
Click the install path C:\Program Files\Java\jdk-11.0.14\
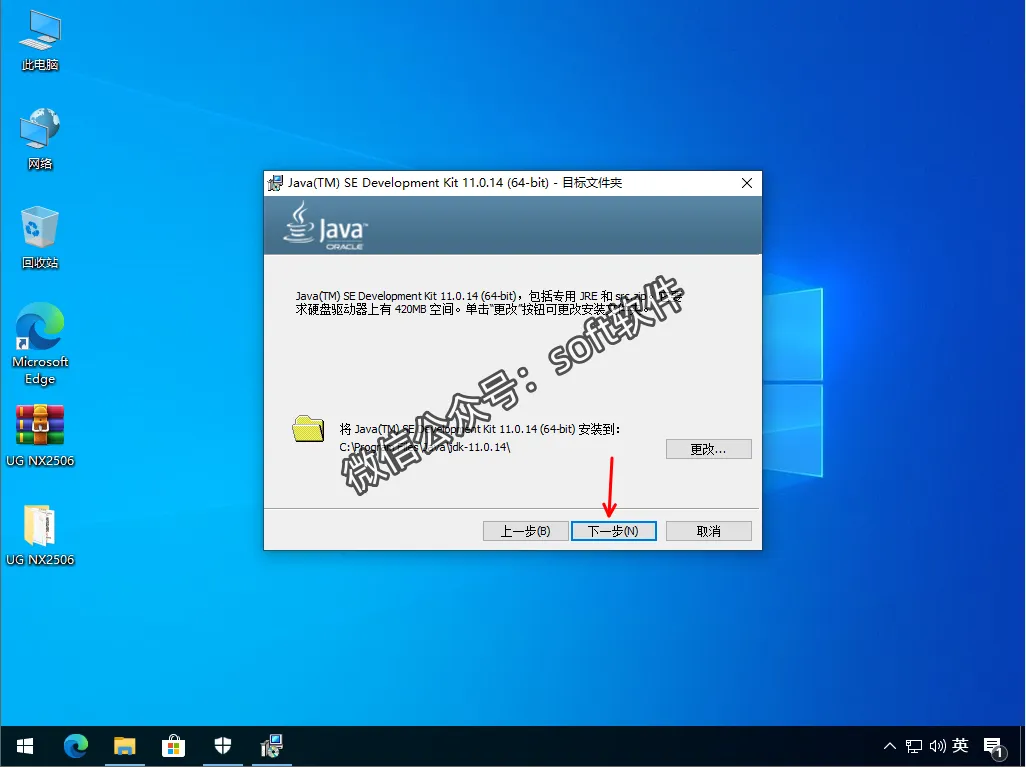(425, 447)
